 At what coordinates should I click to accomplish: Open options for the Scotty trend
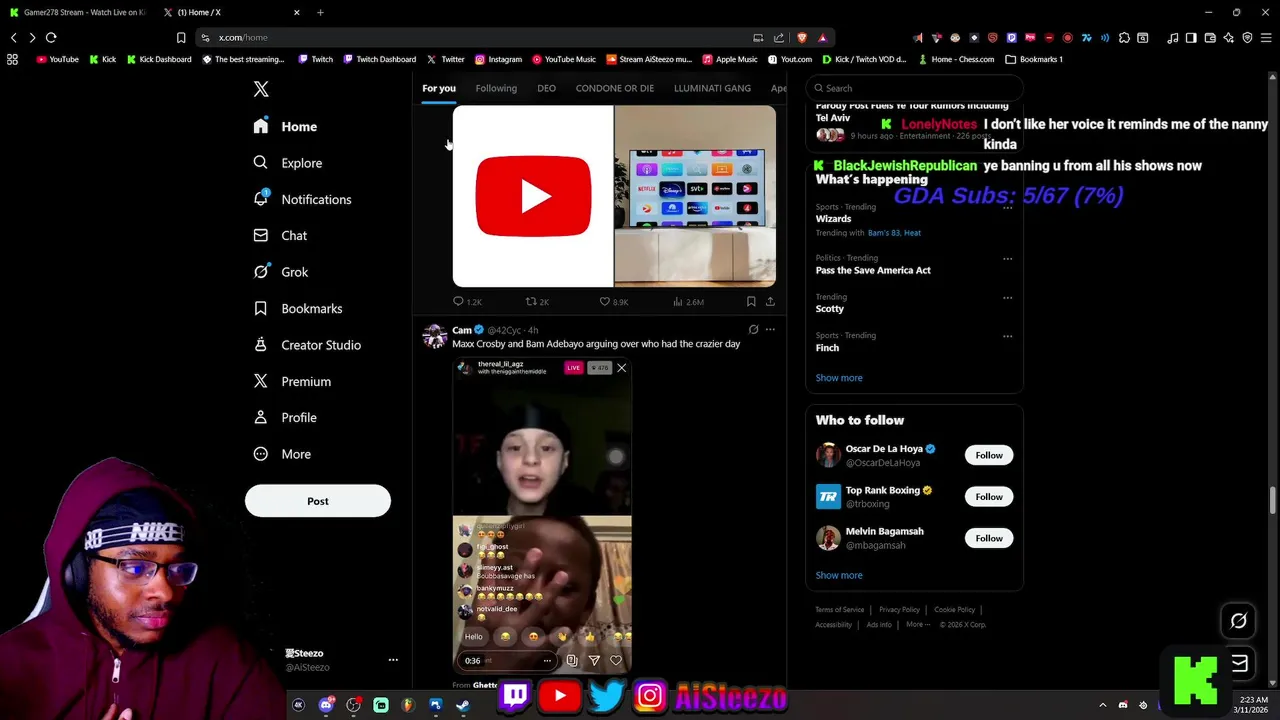(x=1007, y=297)
